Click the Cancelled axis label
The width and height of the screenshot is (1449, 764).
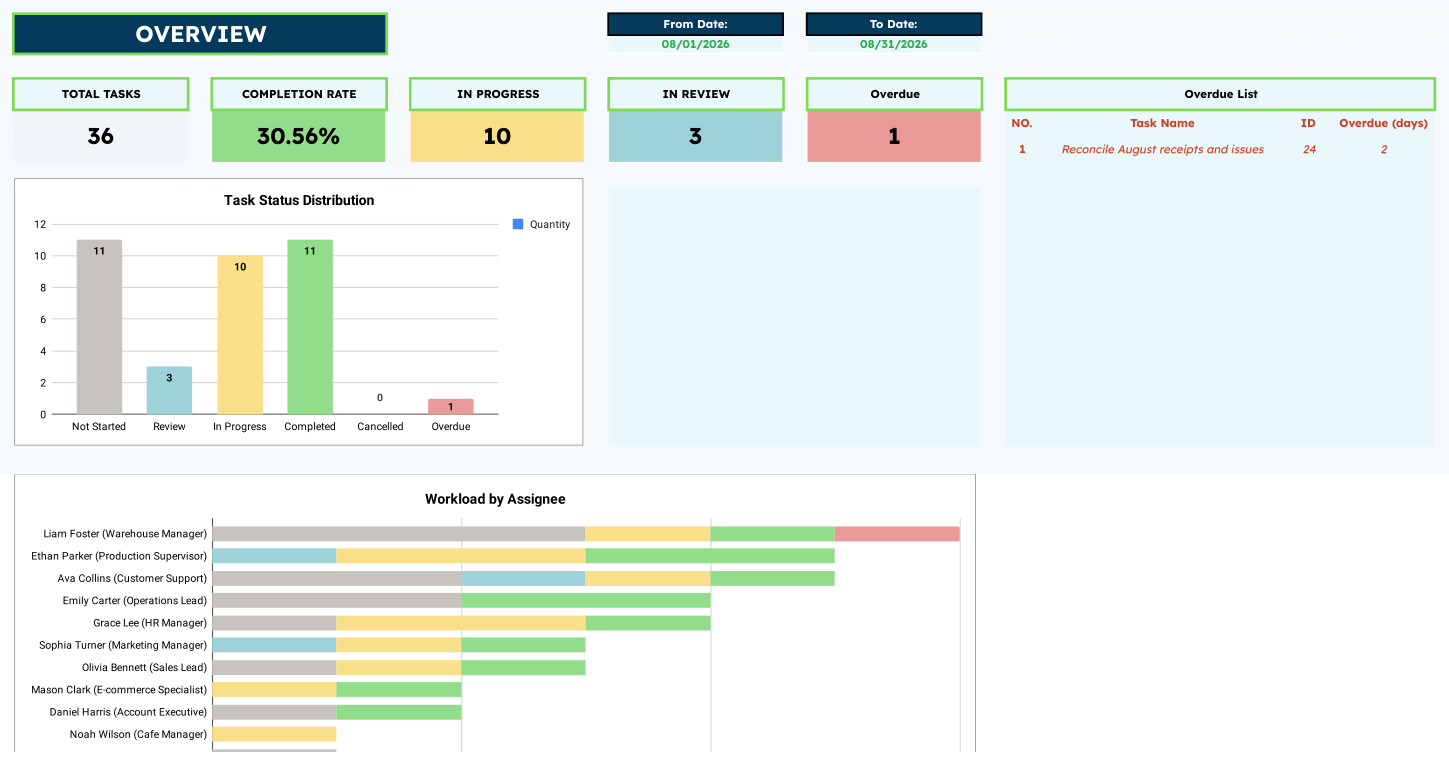[x=380, y=426]
